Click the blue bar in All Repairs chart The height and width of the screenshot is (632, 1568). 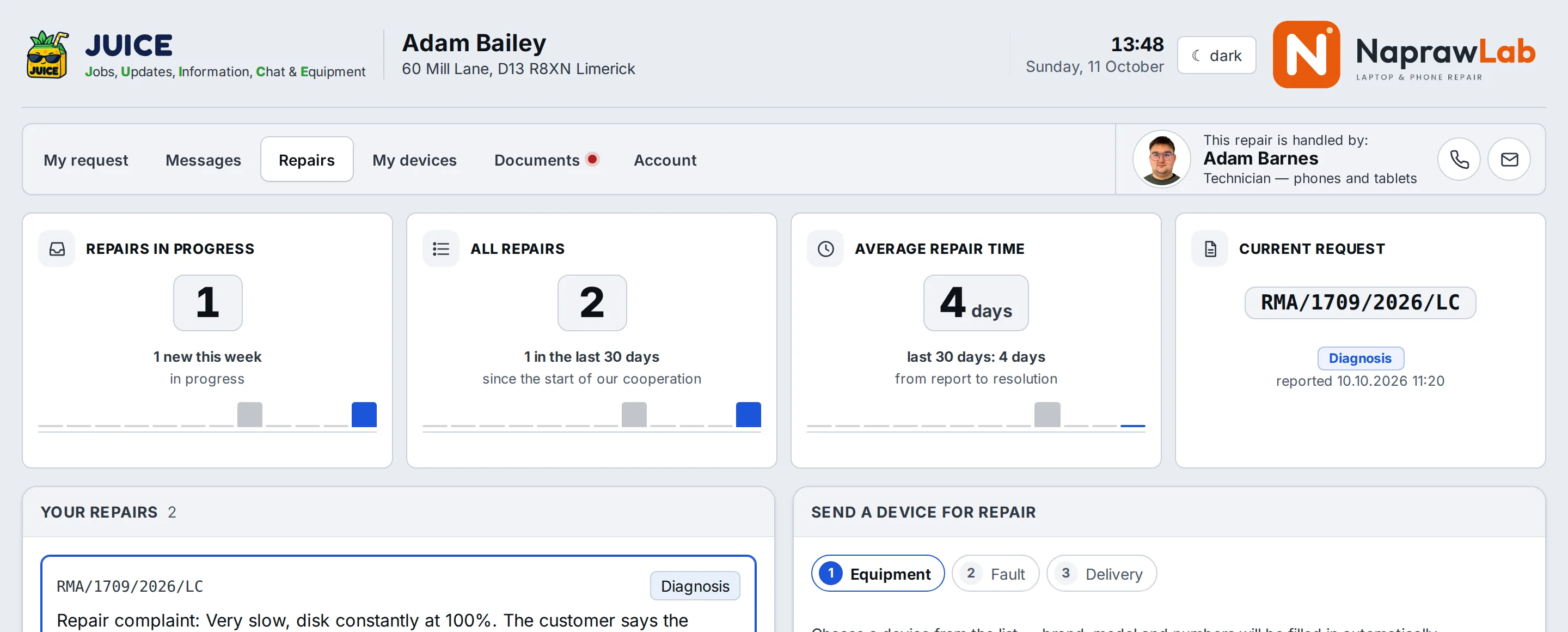(748, 415)
